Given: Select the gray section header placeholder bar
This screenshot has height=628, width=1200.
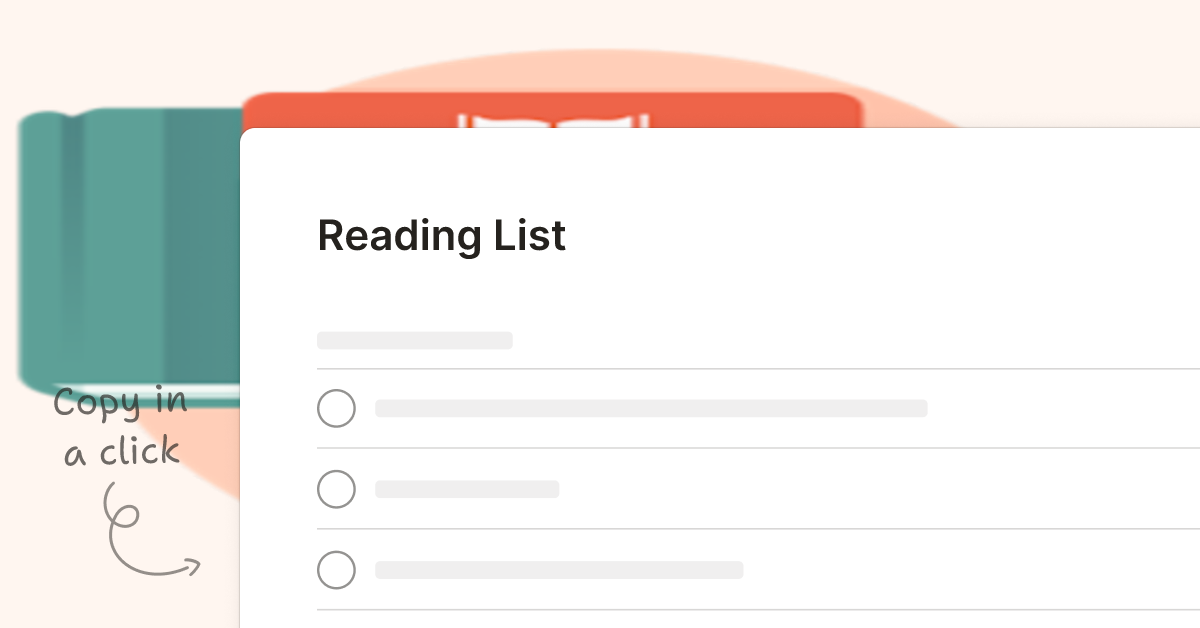Looking at the screenshot, I should tap(414, 340).
